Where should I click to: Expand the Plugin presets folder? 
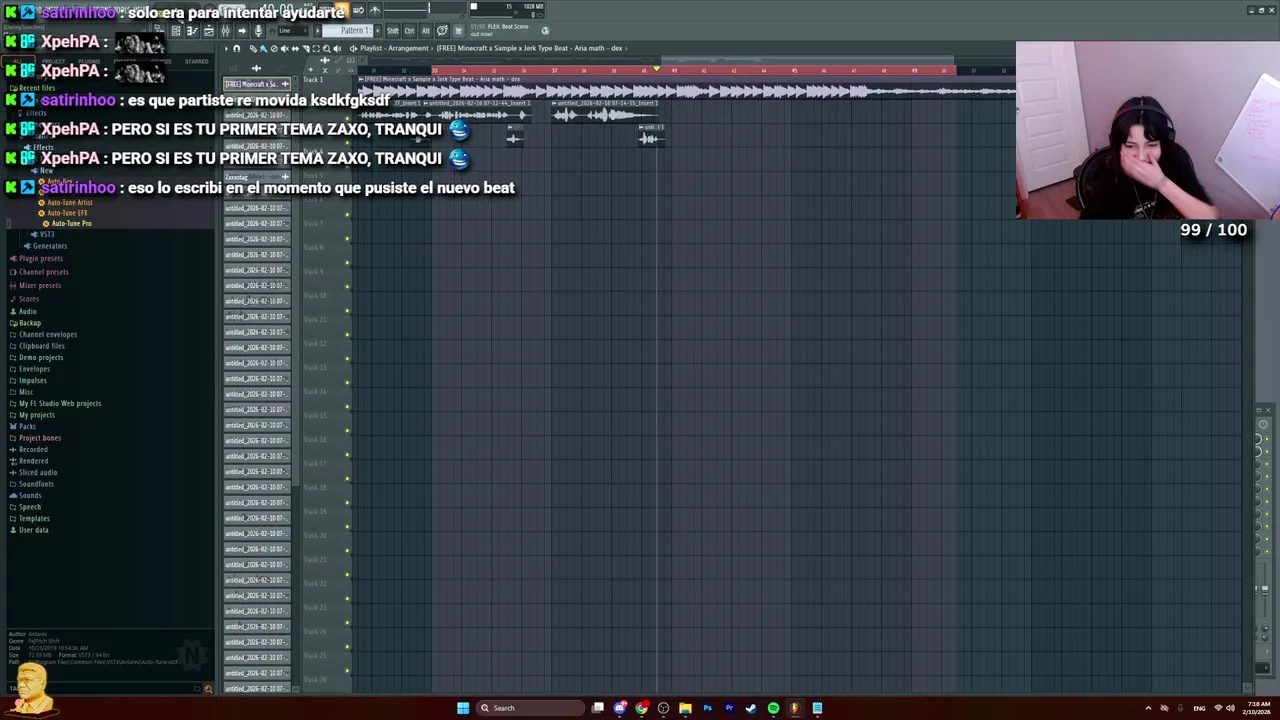click(40, 258)
